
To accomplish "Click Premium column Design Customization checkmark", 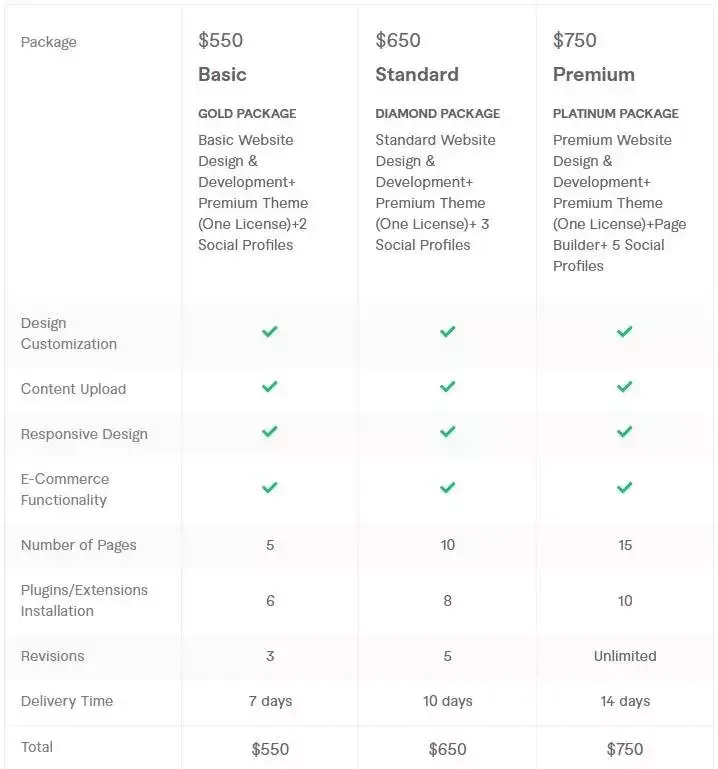I will 625,332.
